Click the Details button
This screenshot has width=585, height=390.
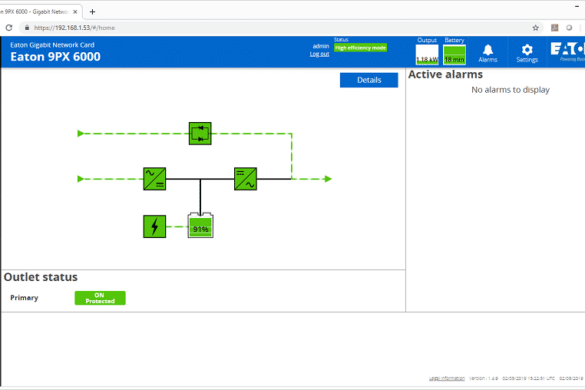pos(369,80)
